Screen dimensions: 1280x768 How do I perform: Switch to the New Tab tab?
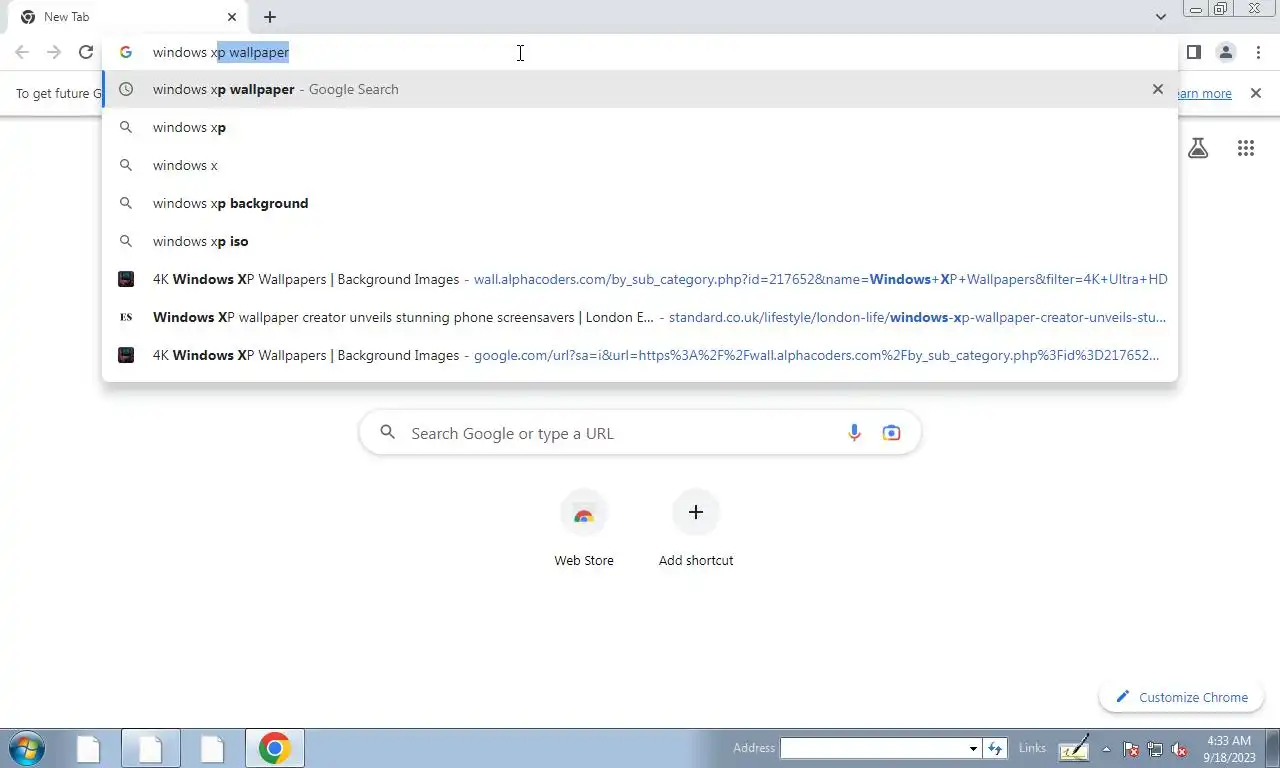pyautogui.click(x=126, y=17)
